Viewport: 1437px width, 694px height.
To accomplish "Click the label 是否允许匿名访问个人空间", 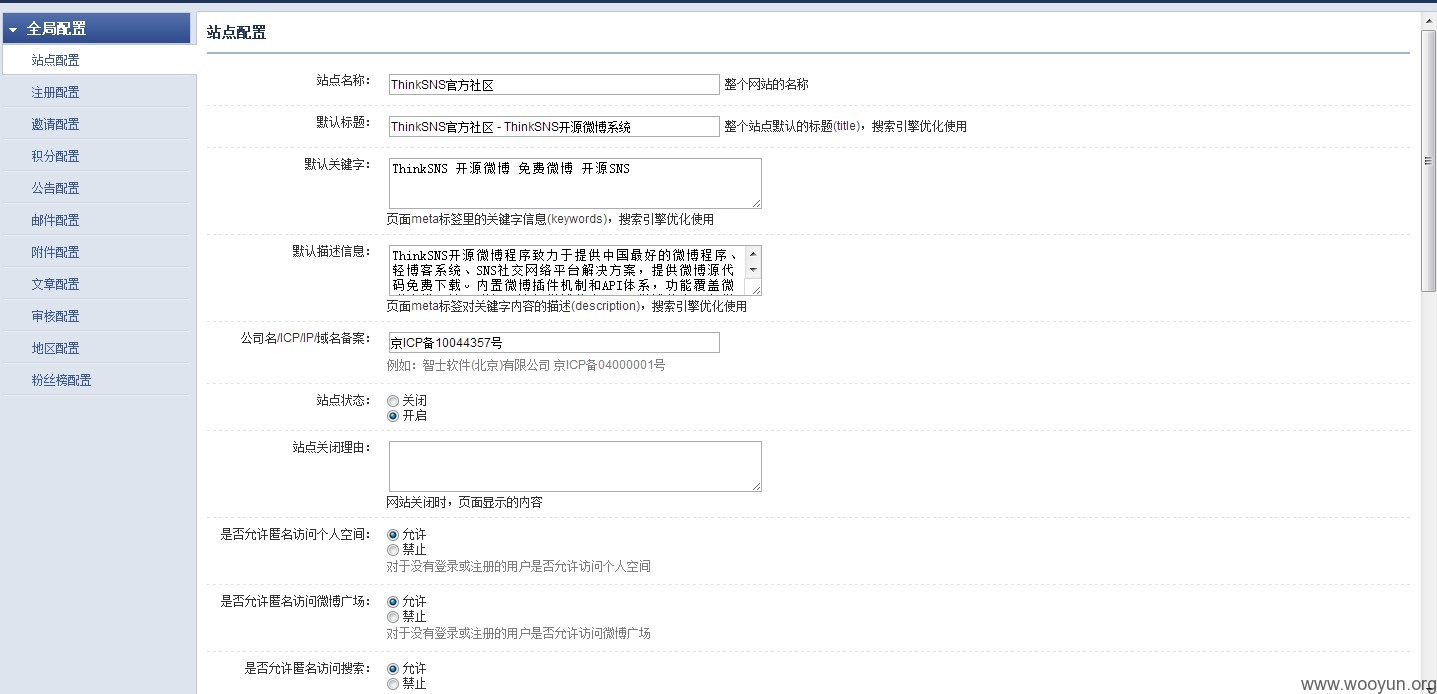I will [295, 534].
